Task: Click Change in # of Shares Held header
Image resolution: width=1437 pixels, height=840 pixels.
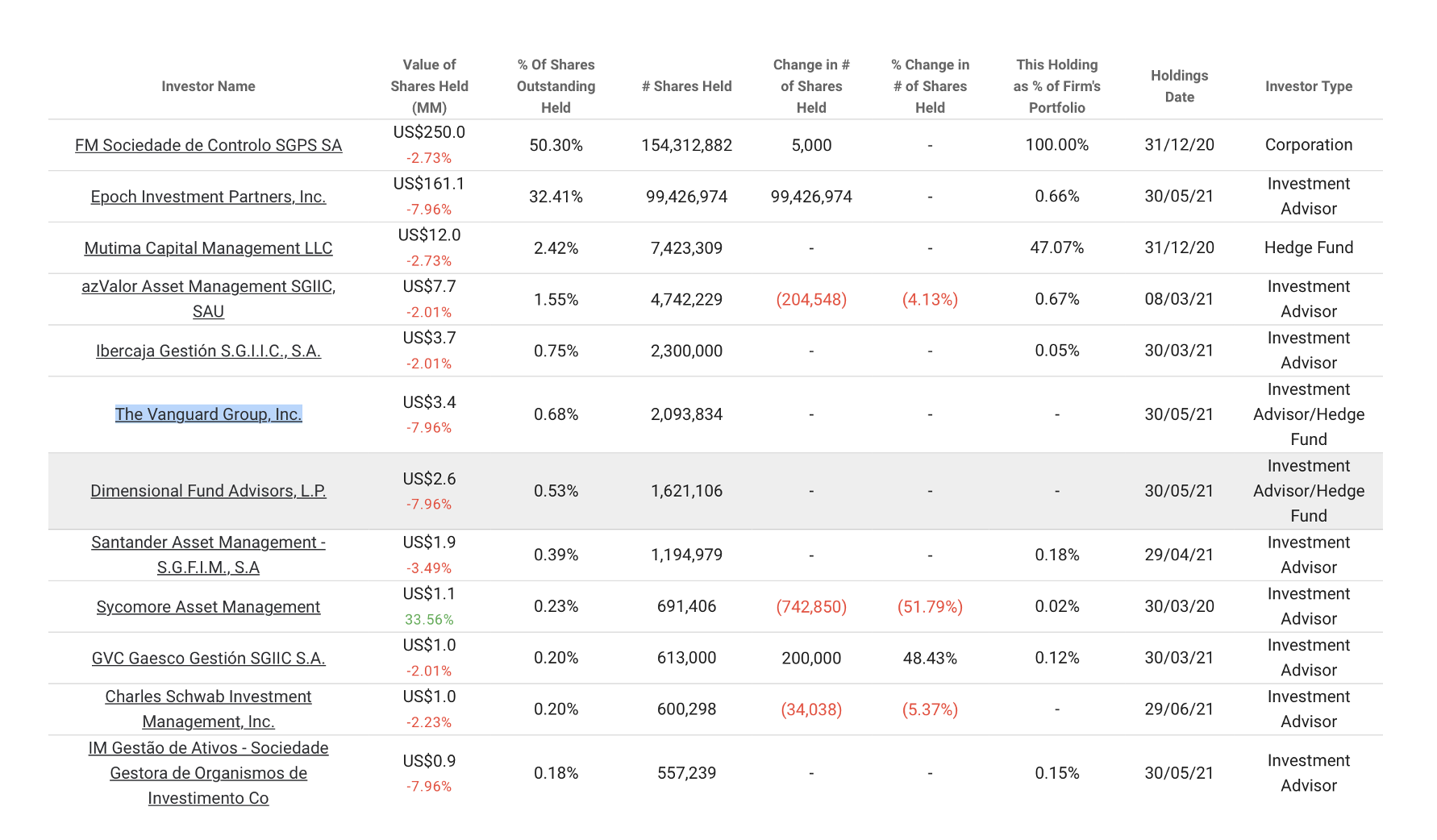Action: (x=811, y=86)
